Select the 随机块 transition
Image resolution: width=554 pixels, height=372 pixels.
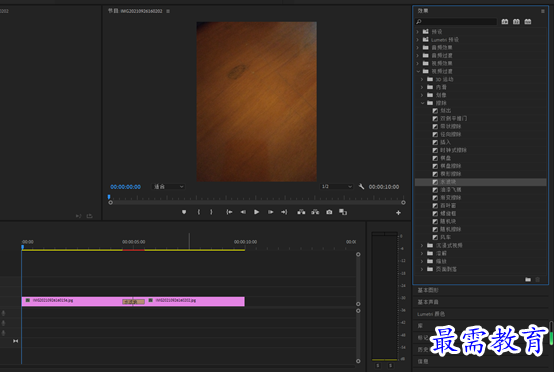click(448, 222)
